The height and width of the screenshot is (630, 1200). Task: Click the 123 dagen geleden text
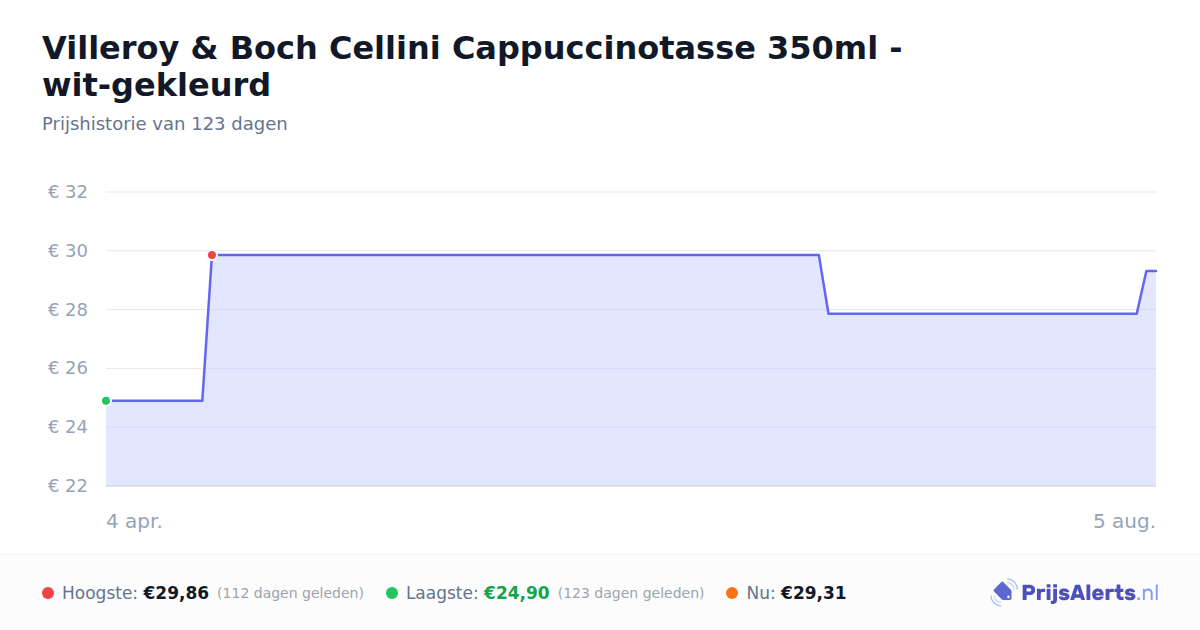pyautogui.click(x=631, y=593)
